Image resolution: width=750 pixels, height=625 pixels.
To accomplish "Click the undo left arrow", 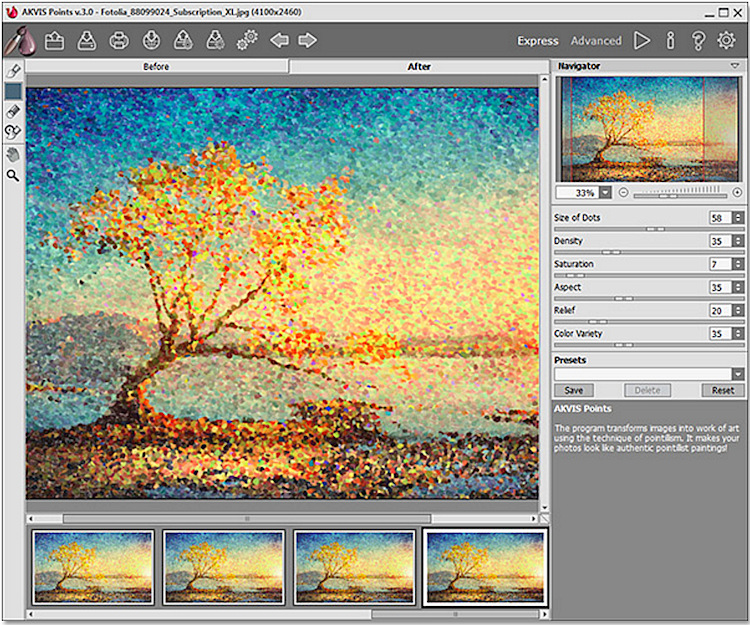I will (279, 41).
